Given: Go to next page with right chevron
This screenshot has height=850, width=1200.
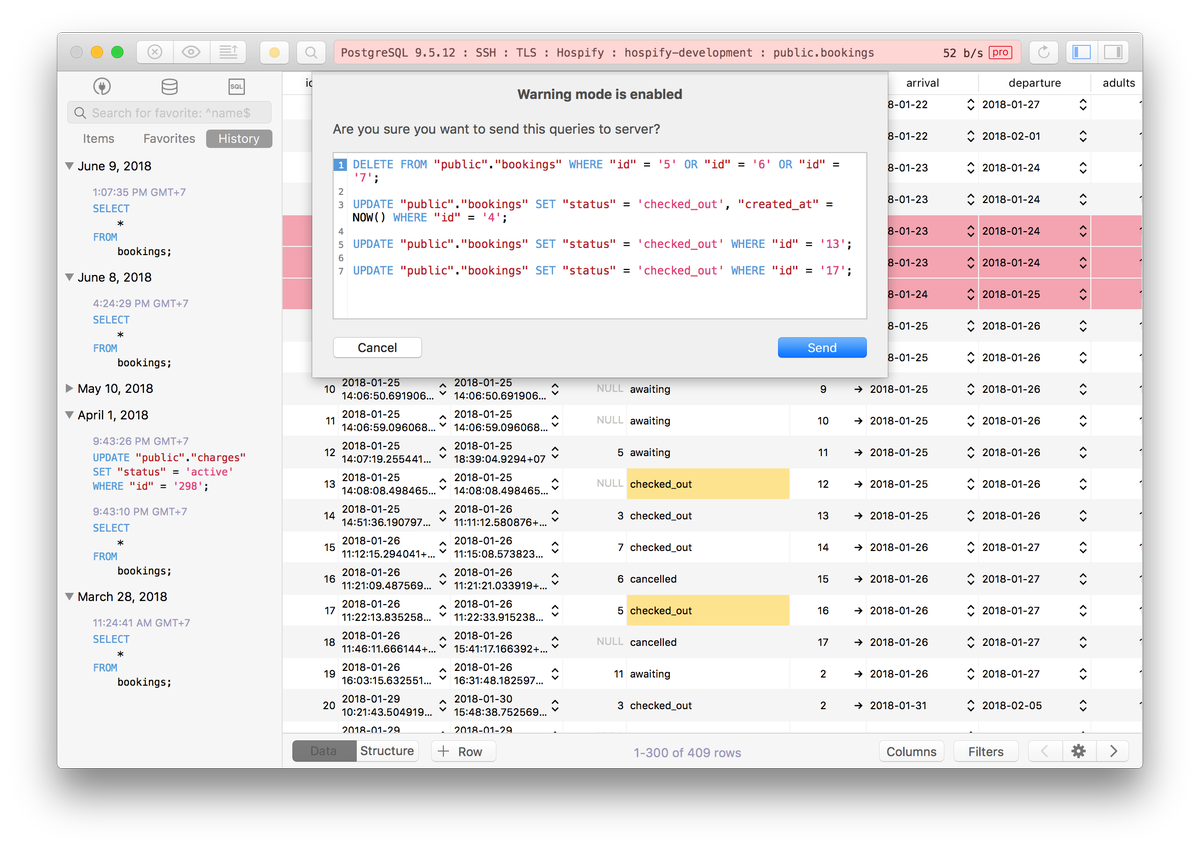Looking at the screenshot, I should click(x=1113, y=751).
